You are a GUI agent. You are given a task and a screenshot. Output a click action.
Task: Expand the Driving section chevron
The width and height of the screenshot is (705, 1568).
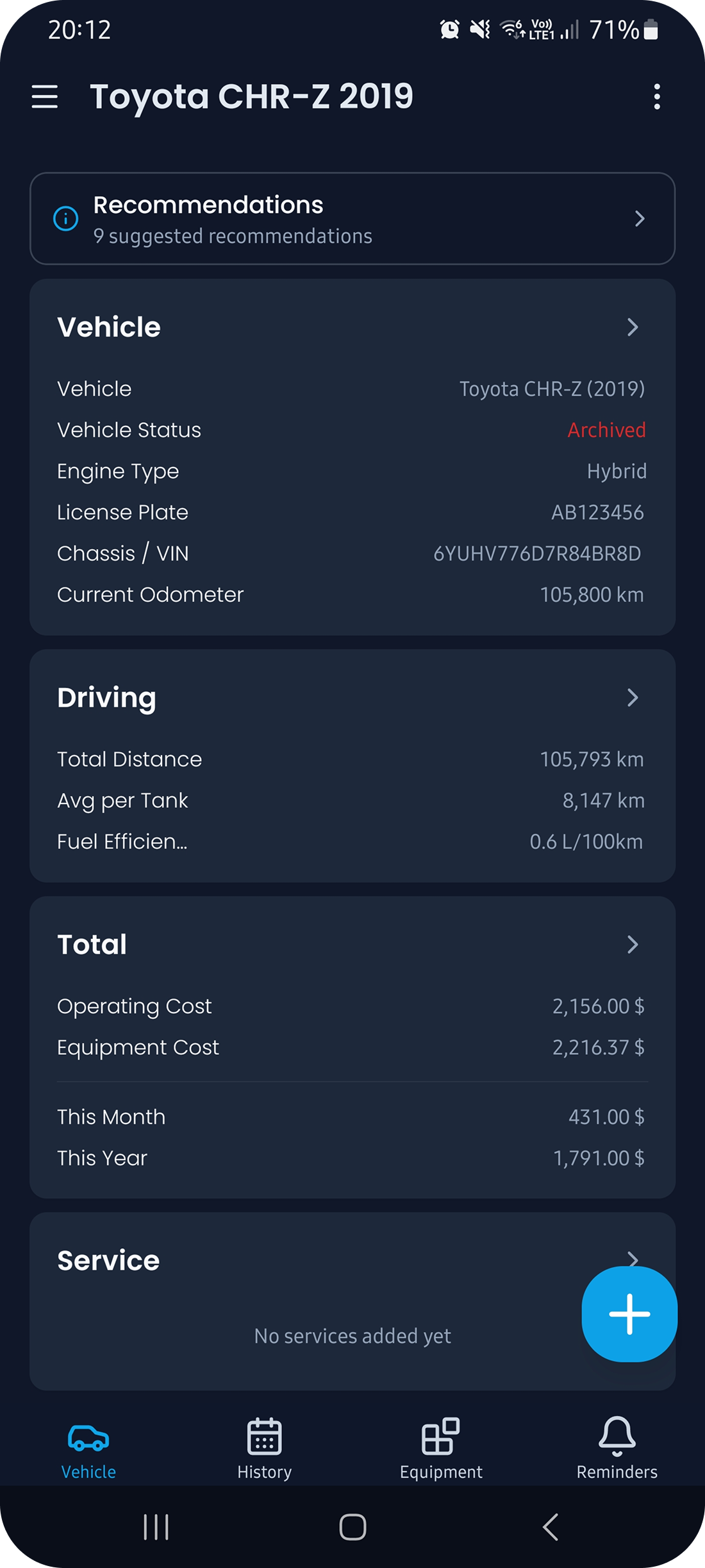(x=633, y=698)
